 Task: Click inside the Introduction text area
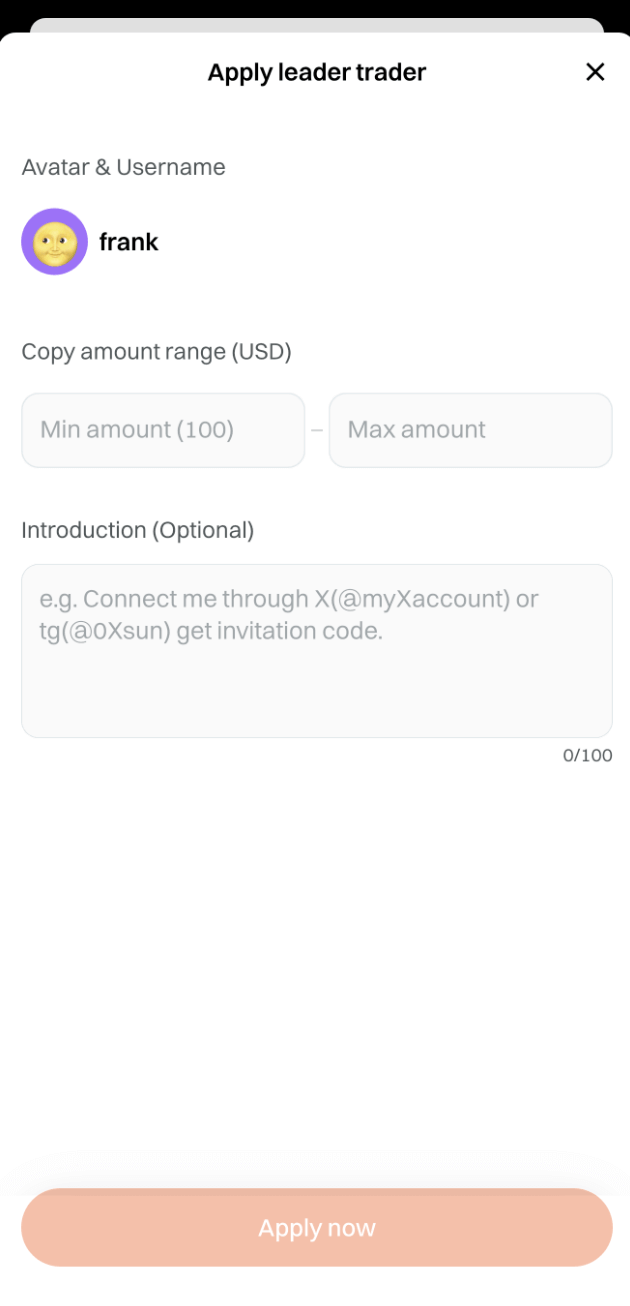[317, 650]
